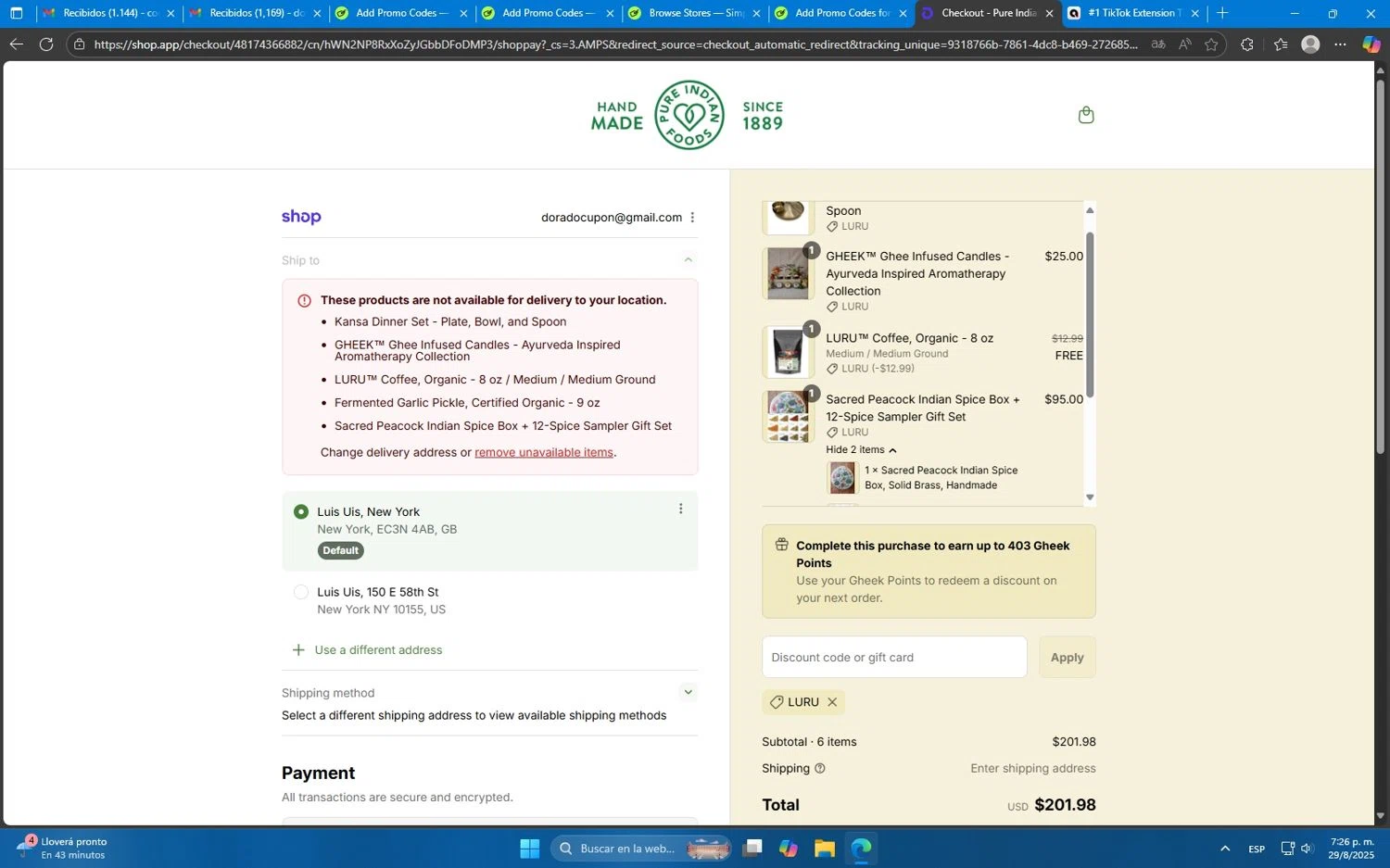Click the volume icon in system tray
This screenshot has height=868, width=1390.
click(x=1307, y=849)
